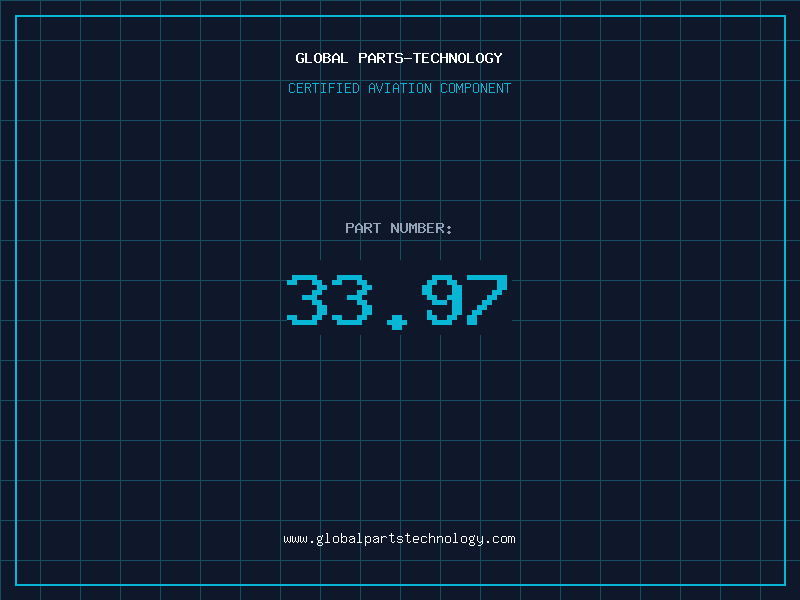Click the PART NUMBER: label
Screen dimensions: 800x600
coord(399,228)
